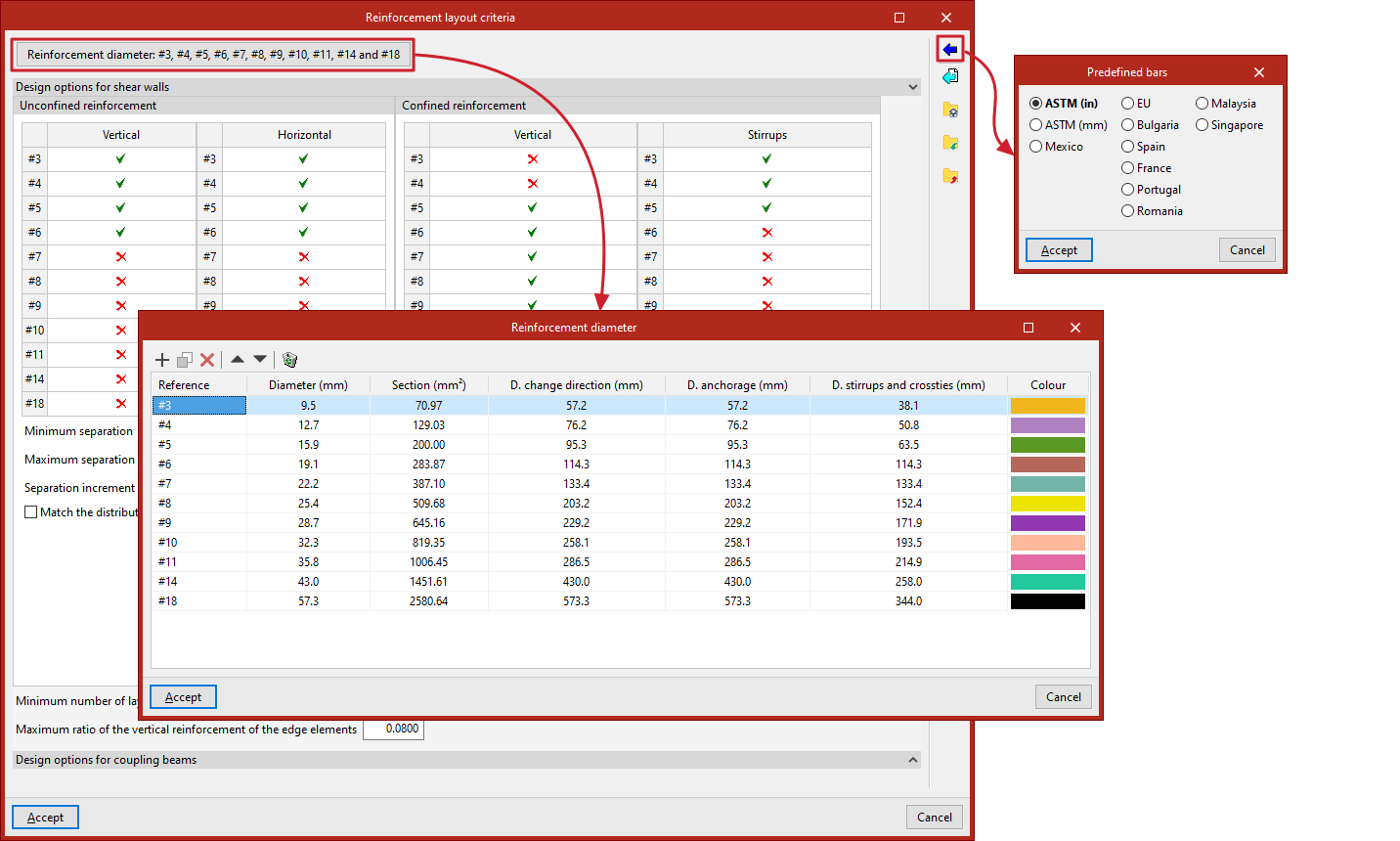
Task: Enable the Match the distribution checkbox
Action: tap(31, 512)
